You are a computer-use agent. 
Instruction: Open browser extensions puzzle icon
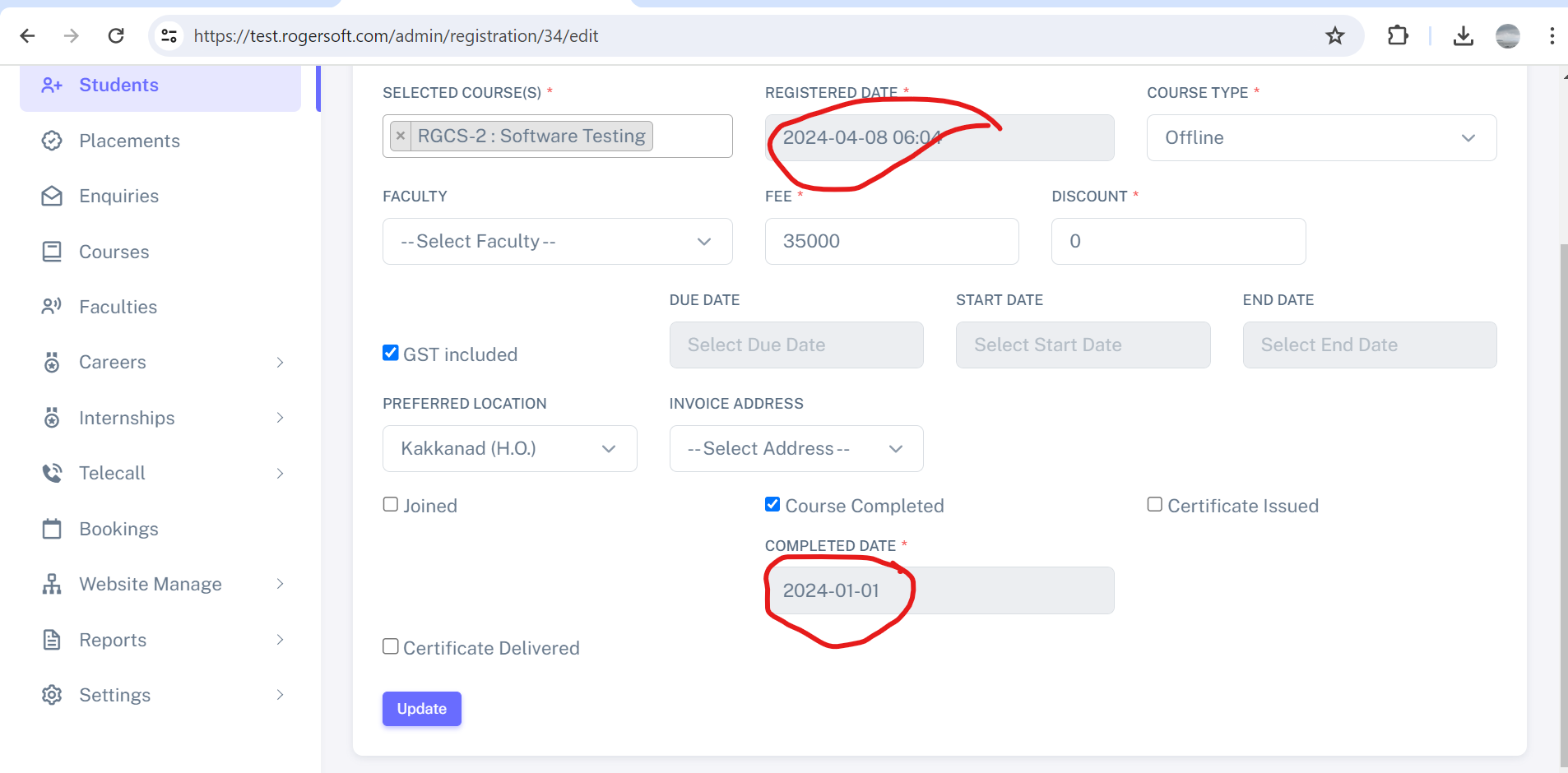click(1397, 35)
